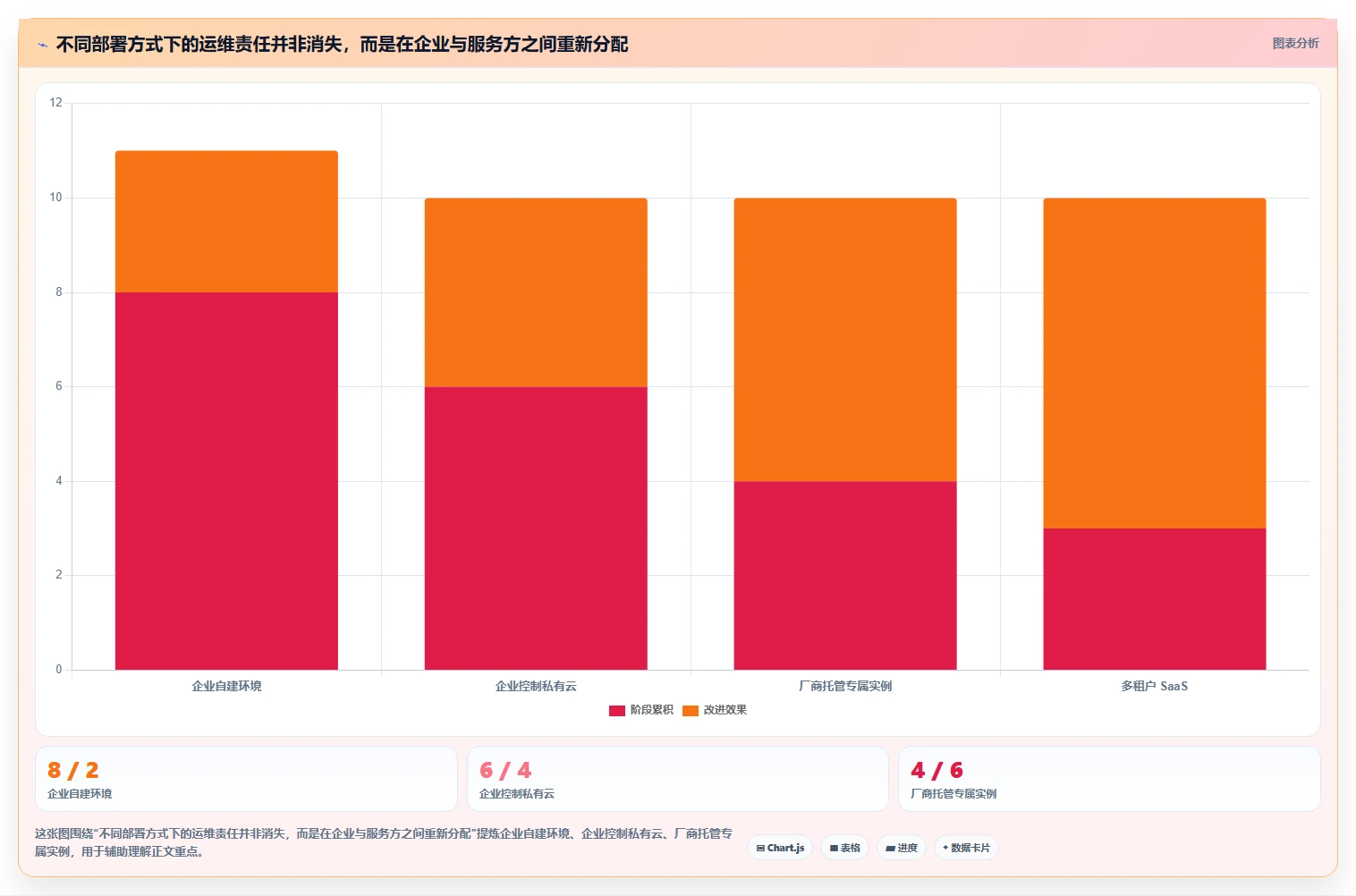The image size is (1356, 896).
Task: Click the red bar segment for 企业自建环境
Action: click(x=226, y=481)
